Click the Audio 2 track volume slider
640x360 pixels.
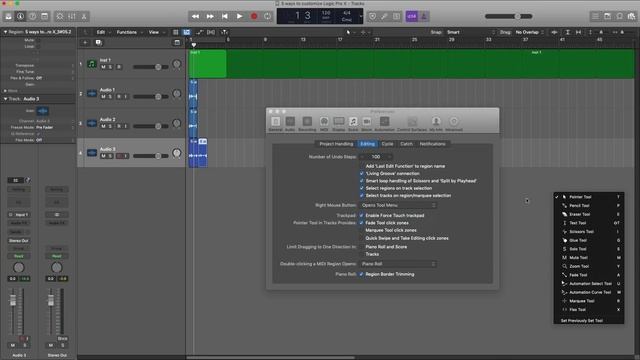(151, 126)
